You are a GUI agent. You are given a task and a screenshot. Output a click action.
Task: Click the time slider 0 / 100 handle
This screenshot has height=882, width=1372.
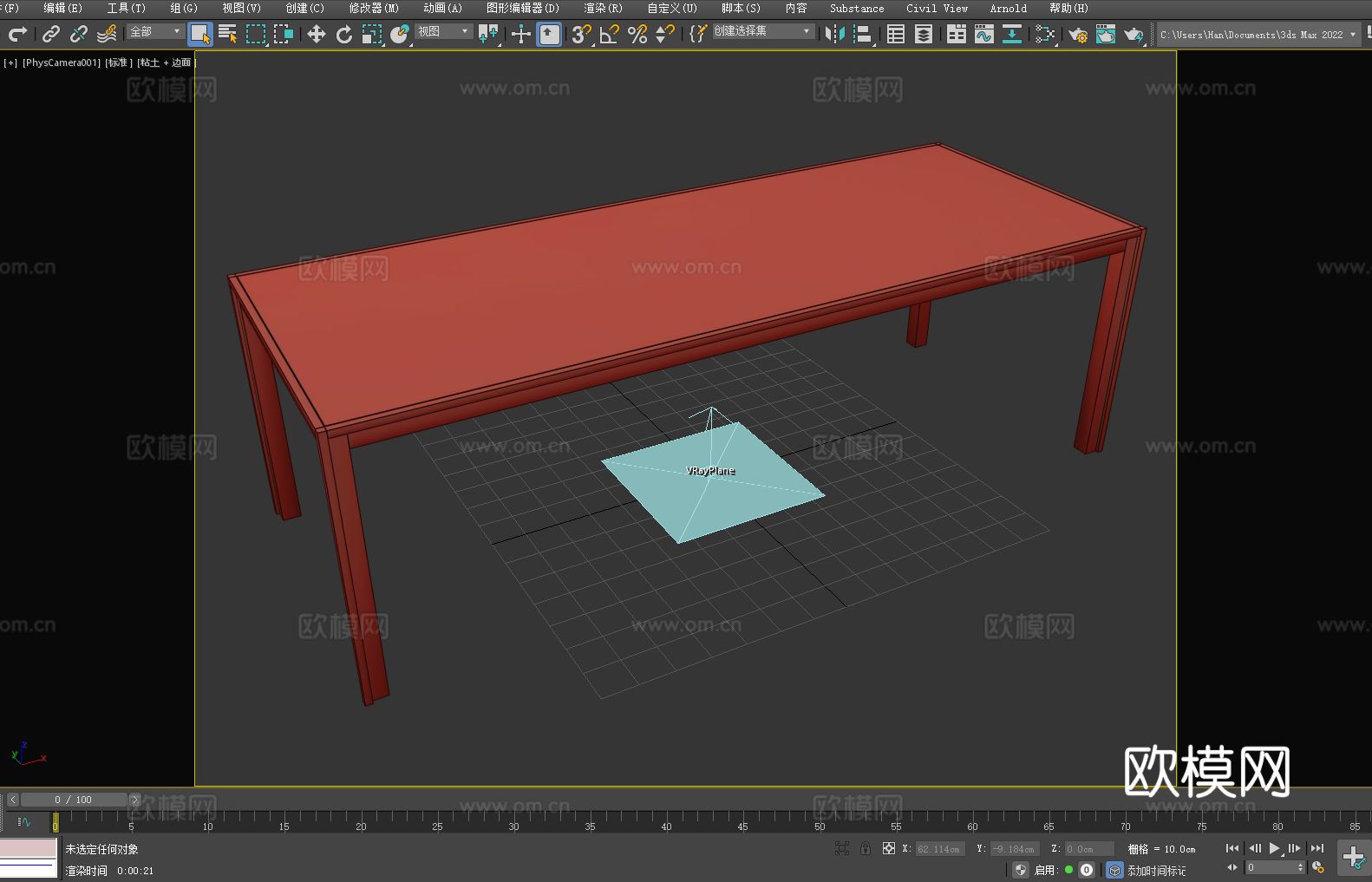tap(74, 800)
